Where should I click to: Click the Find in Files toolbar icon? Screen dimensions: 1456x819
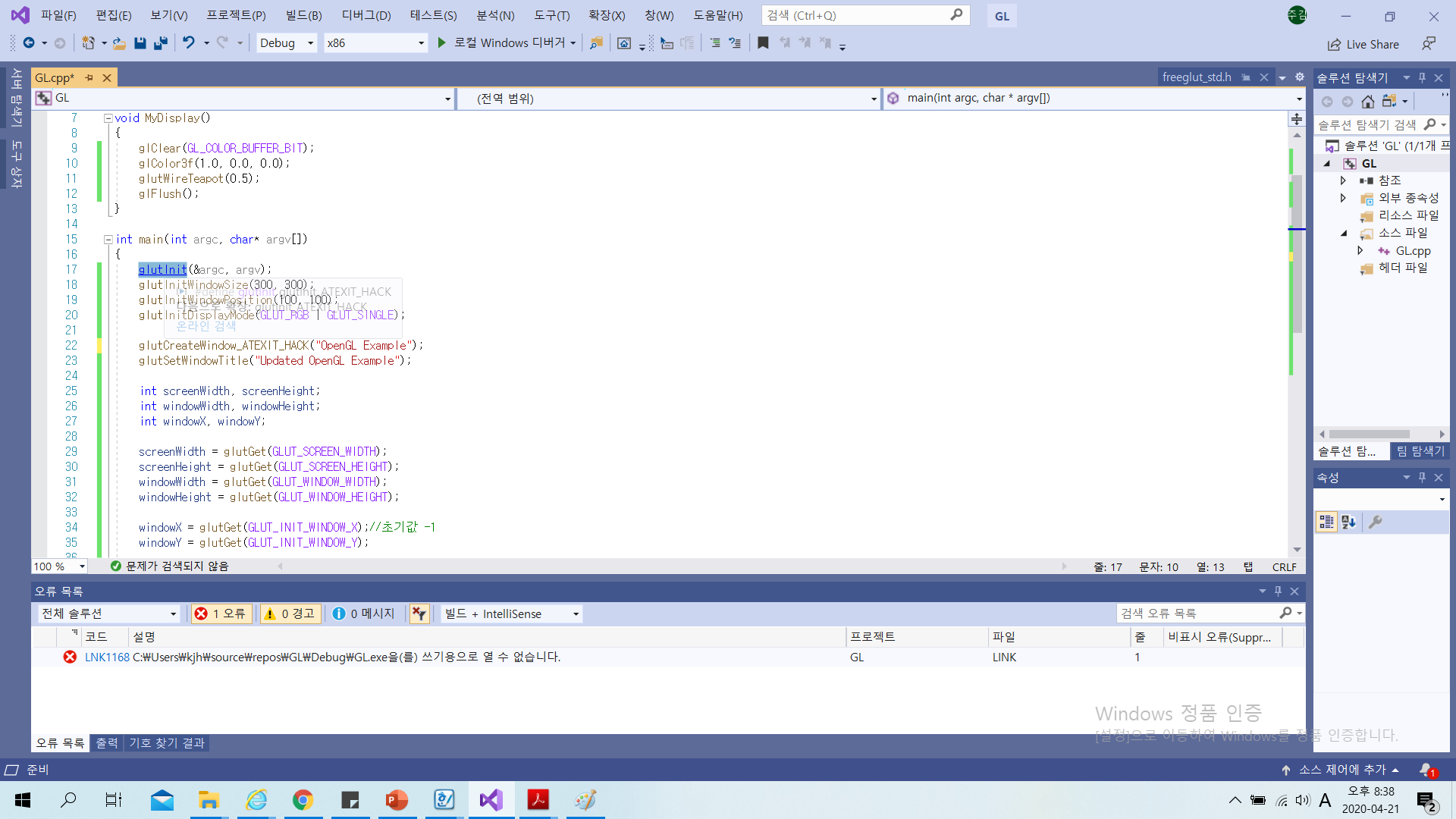pos(597,43)
